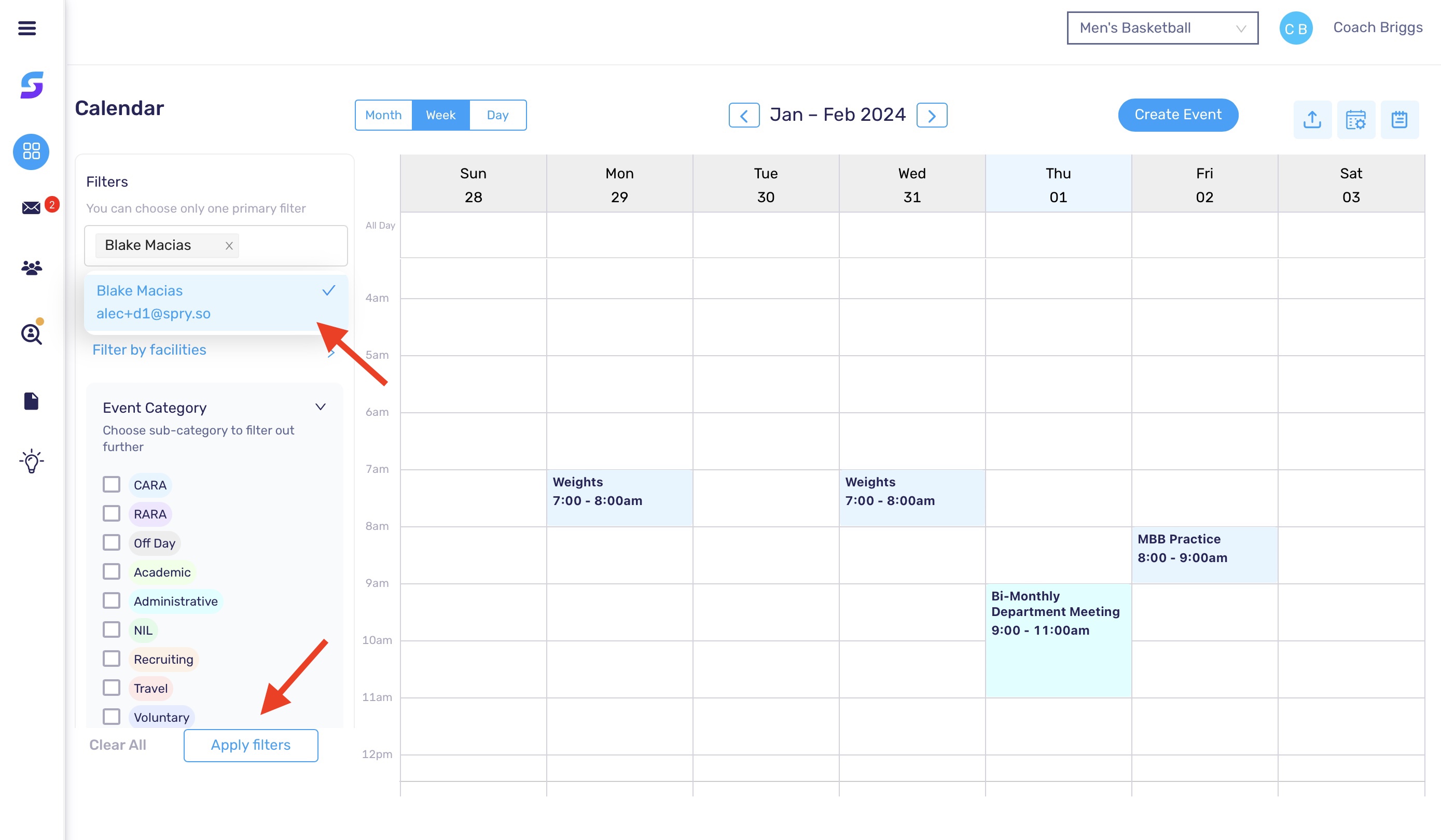Remove Blake Macias from the filter field

pos(229,245)
